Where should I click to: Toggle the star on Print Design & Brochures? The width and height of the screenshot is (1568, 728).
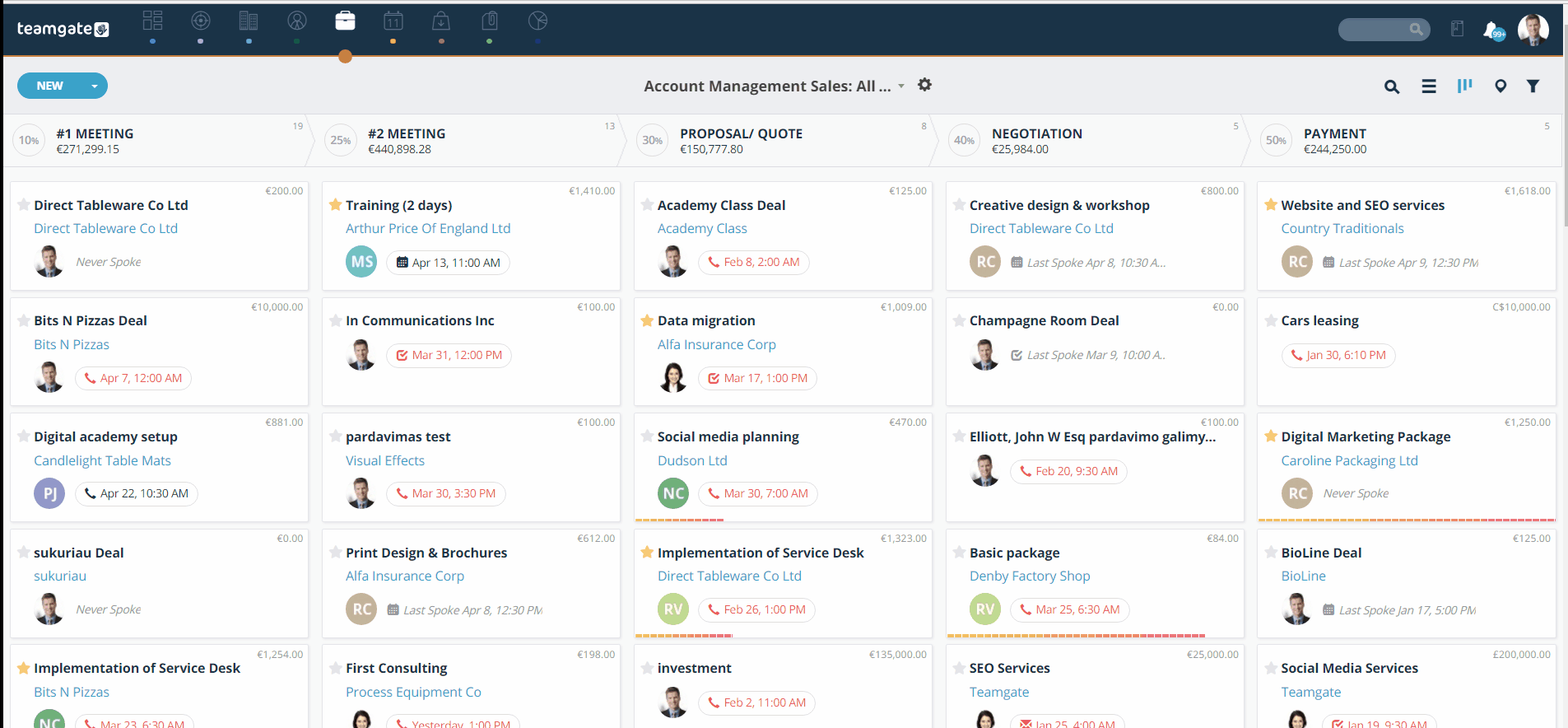[335, 552]
